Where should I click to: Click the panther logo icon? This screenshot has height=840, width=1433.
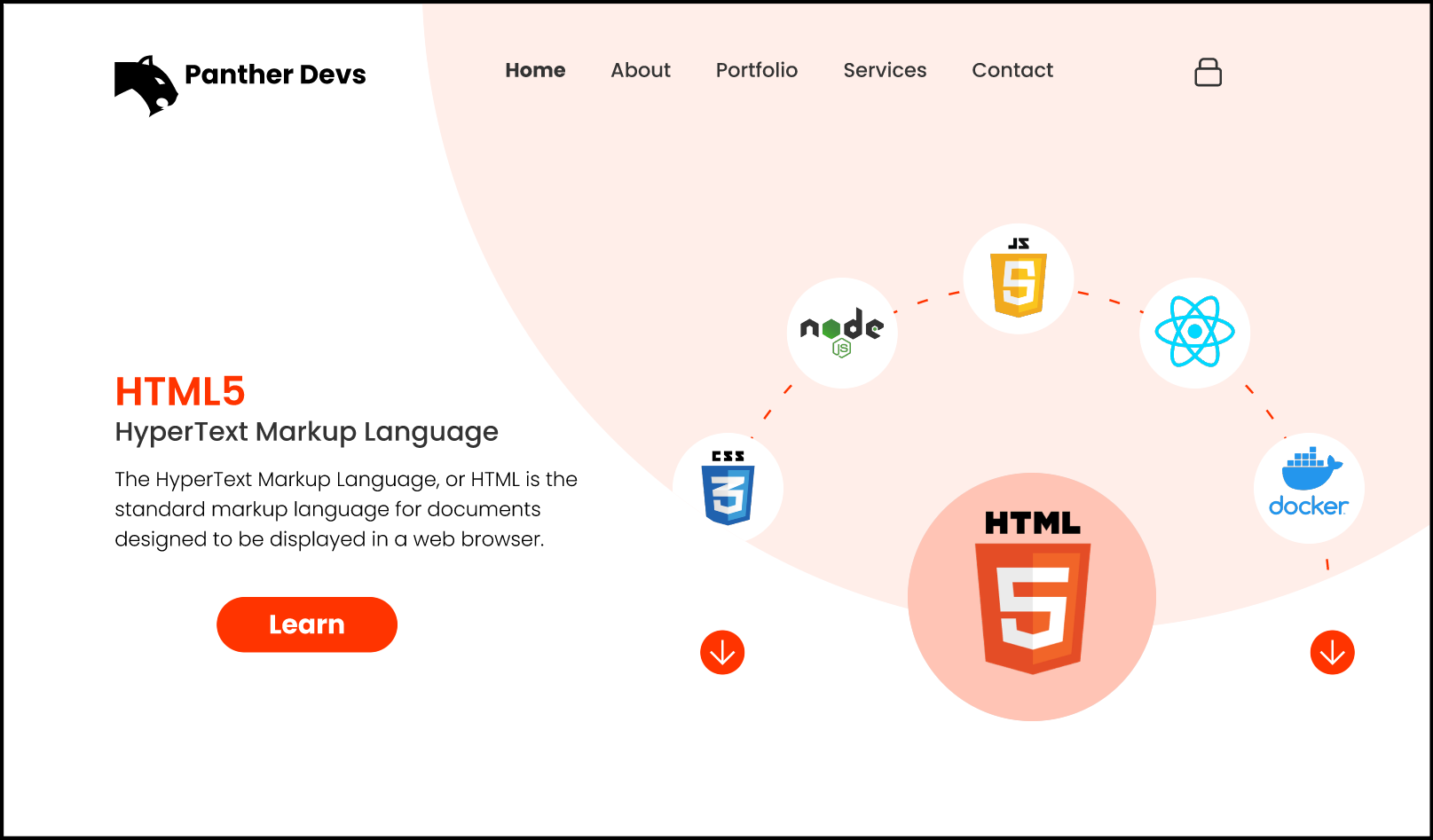coord(146,85)
